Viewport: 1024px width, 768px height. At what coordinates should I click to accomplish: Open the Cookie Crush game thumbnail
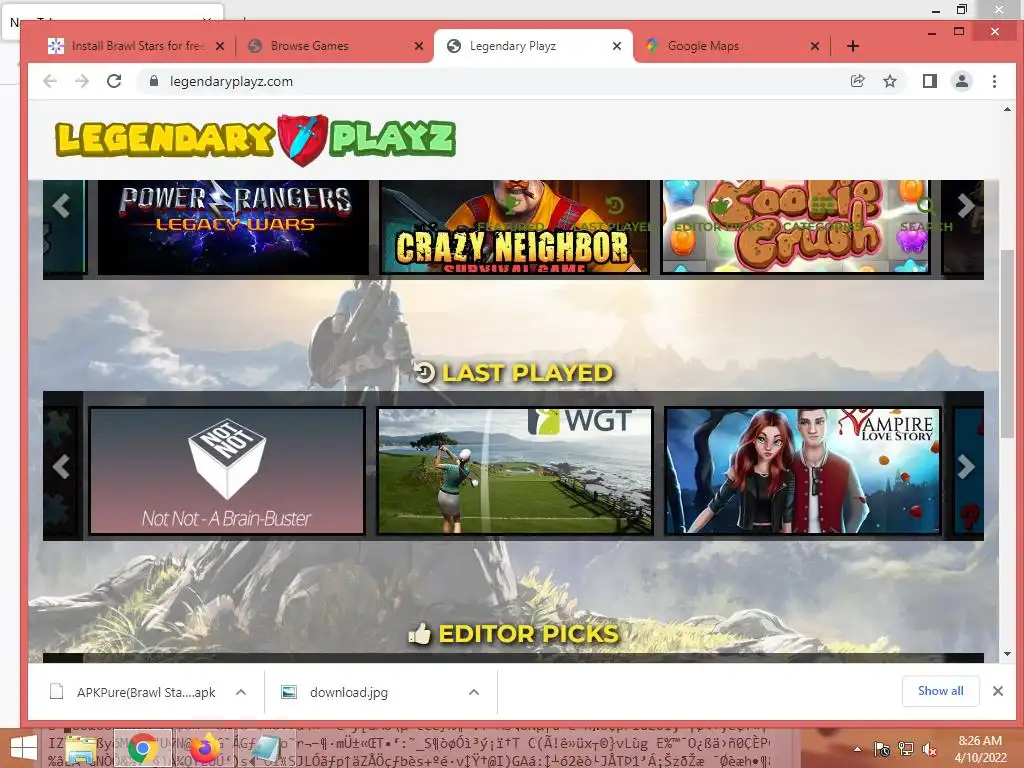point(795,227)
